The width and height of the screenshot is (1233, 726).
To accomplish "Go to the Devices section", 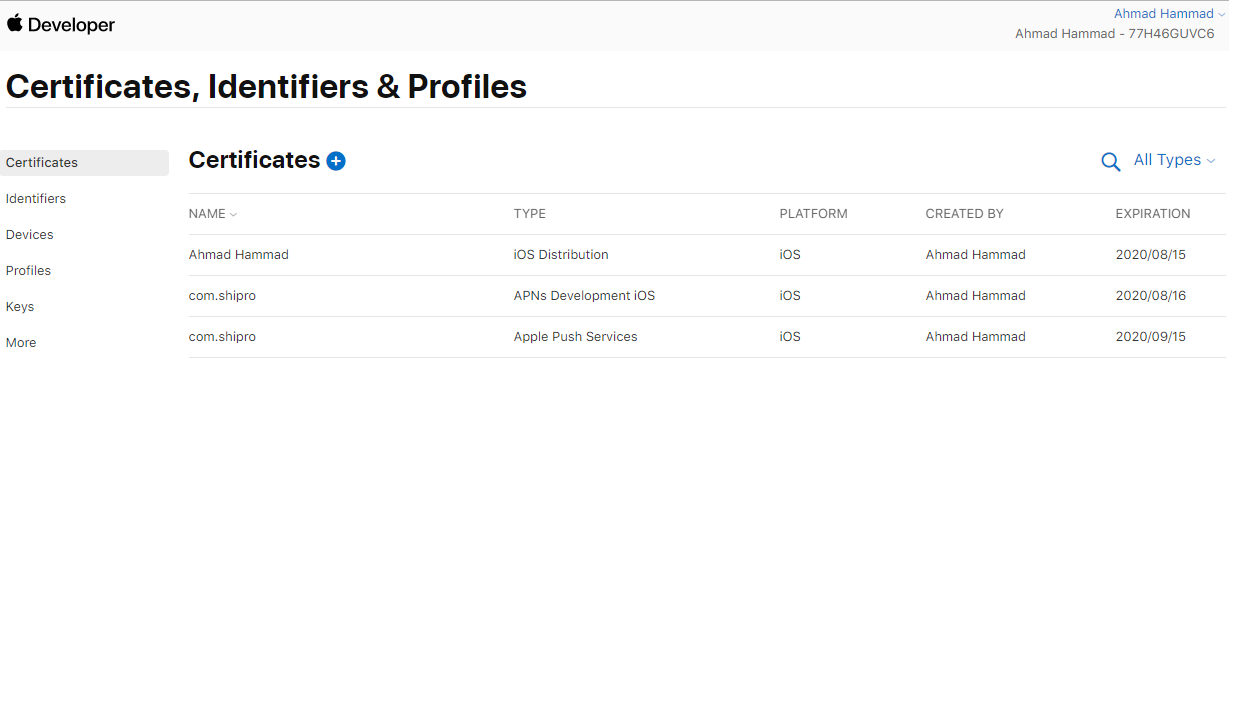I will click(x=30, y=235).
